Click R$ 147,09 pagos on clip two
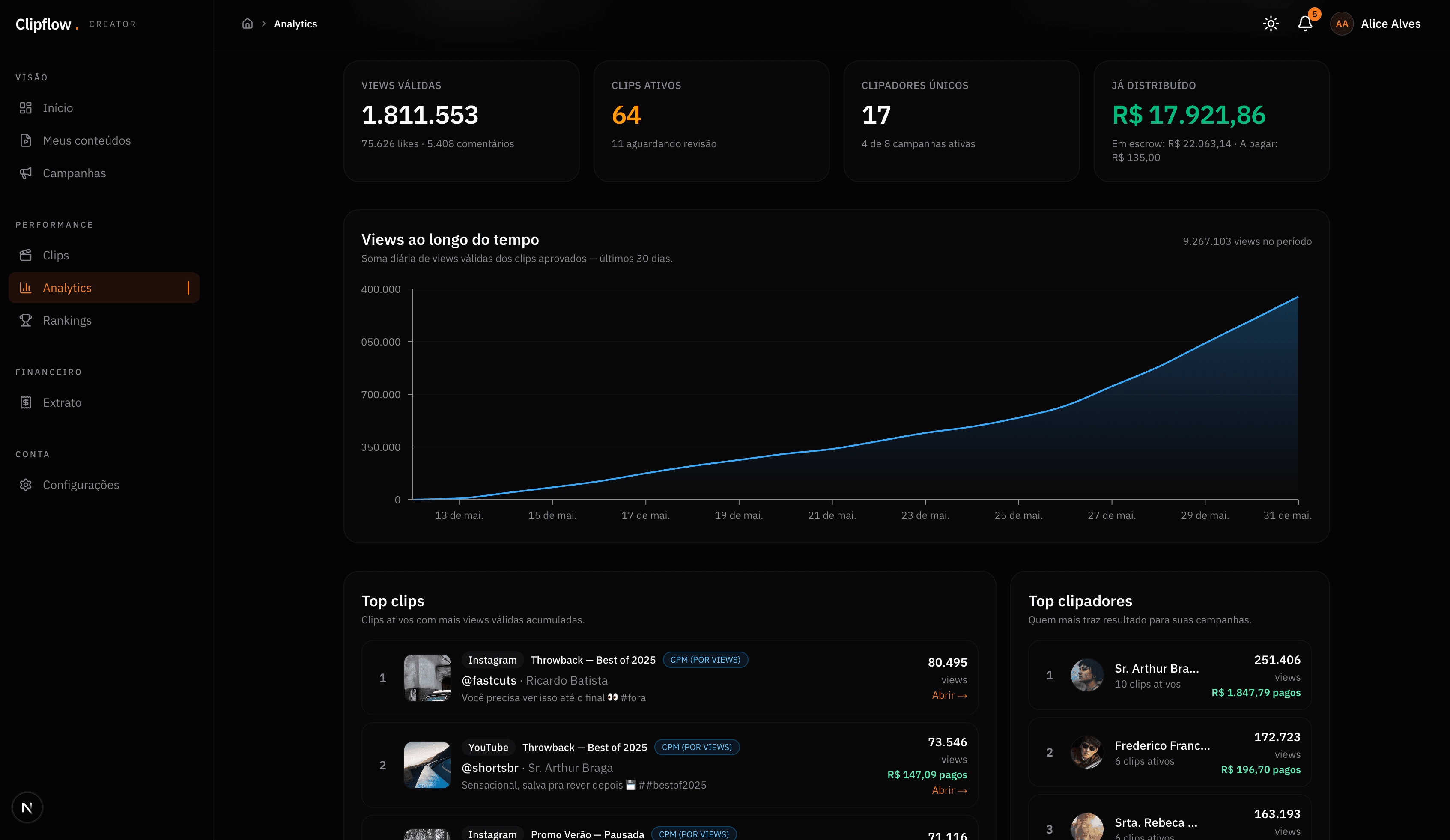This screenshot has height=840, width=1450. [x=927, y=775]
